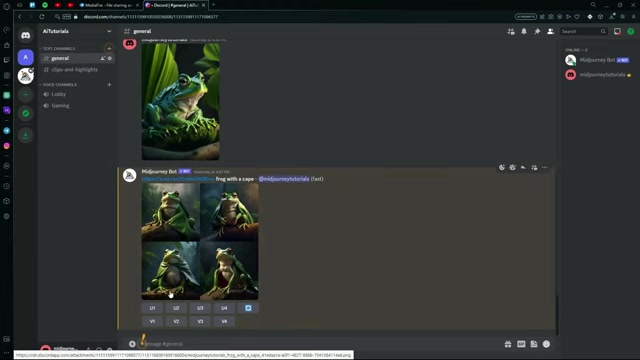Click the Download Apps icon in server list

(x=25, y=135)
